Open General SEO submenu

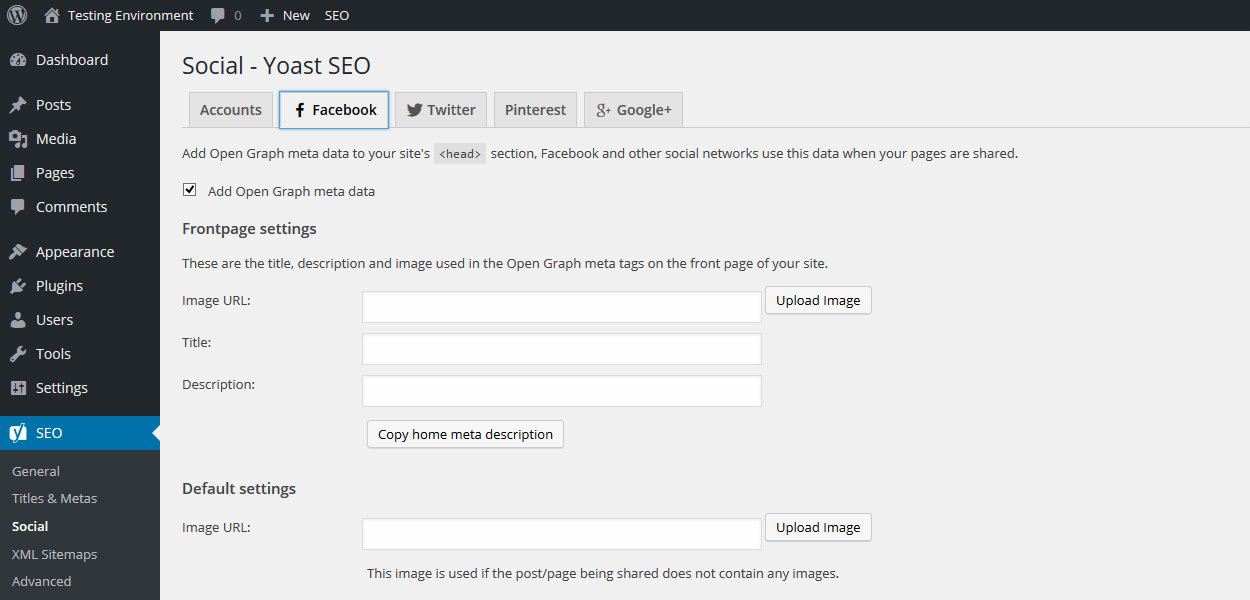click(x=36, y=471)
